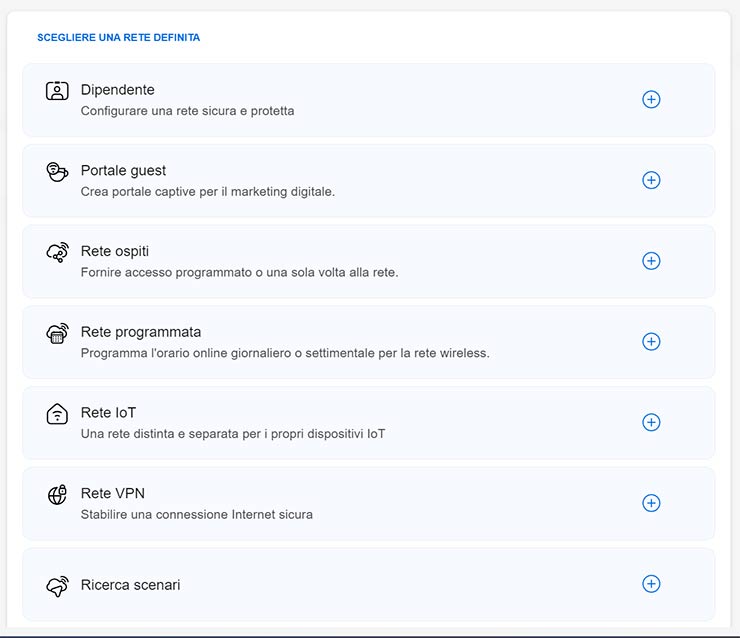Add a Dipendente network with plus button
Viewport: 740px width, 638px height.
(651, 100)
